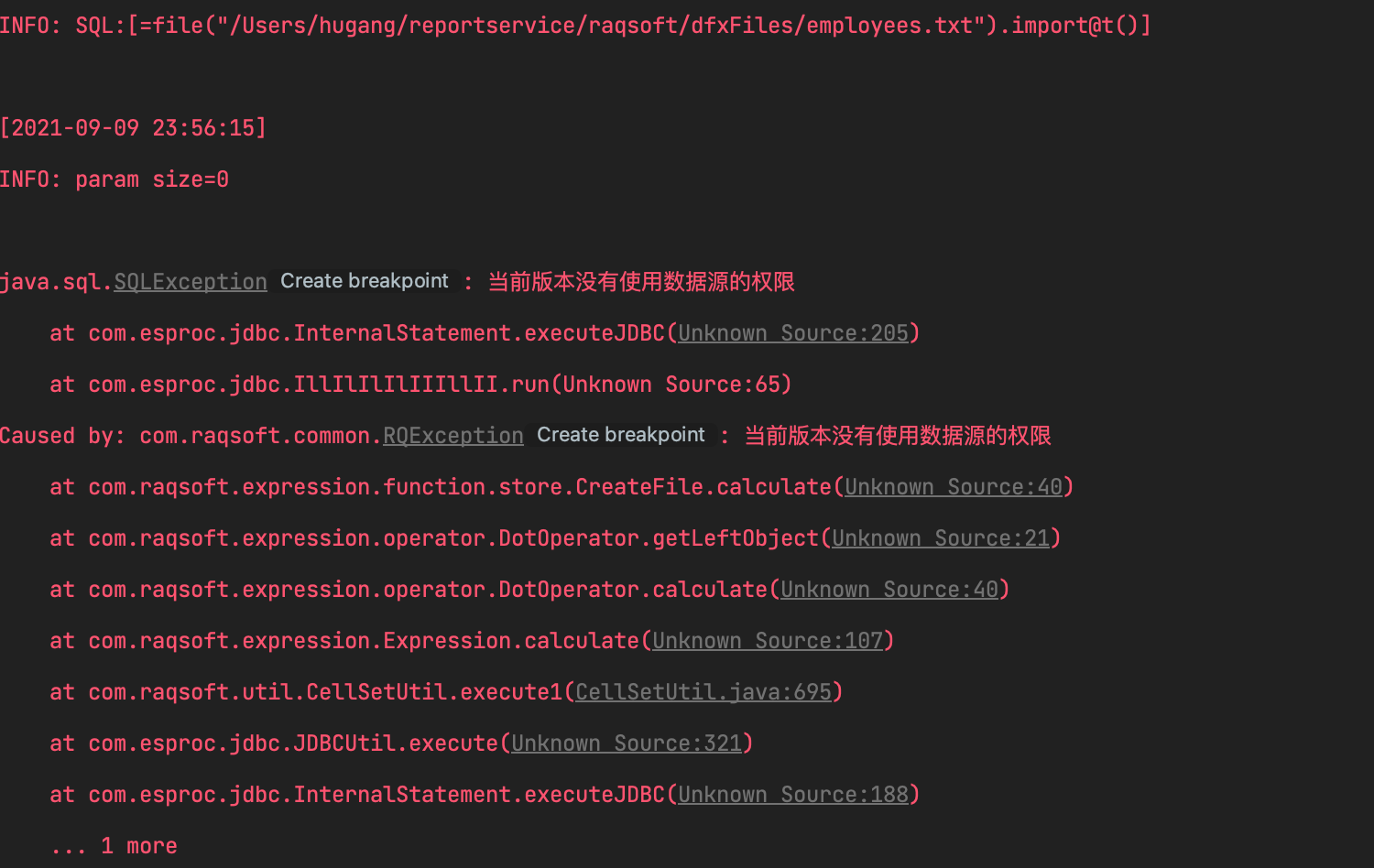Click the 2021-09-09 23:56:15 timestamp line
This screenshot has width=1374, height=868.
pyautogui.click(x=133, y=128)
